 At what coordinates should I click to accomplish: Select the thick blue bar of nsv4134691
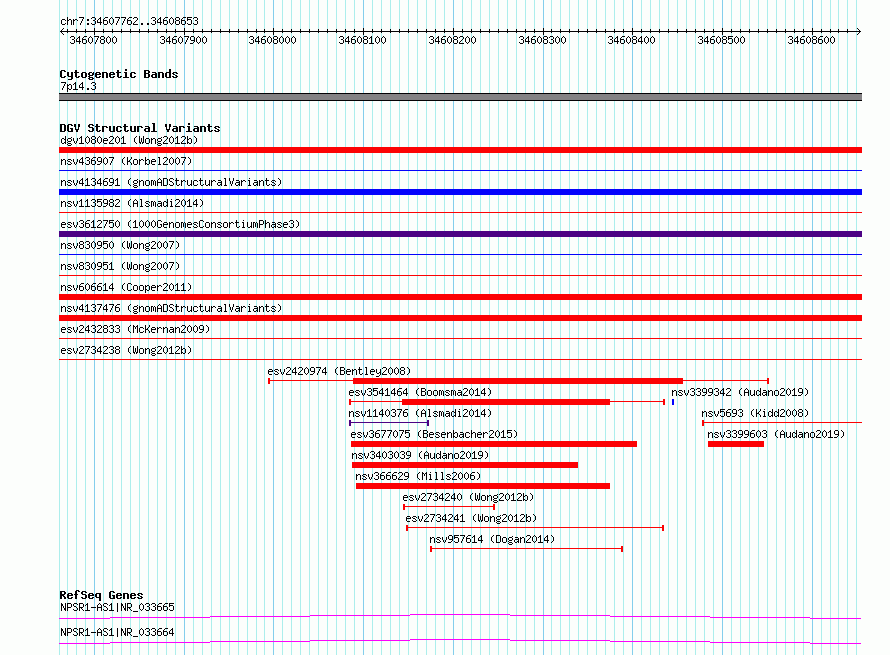(x=460, y=192)
